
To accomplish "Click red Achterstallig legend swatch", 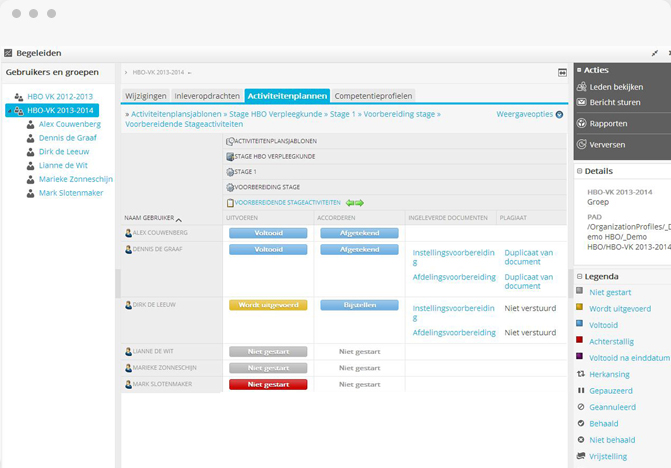I will [x=579, y=340].
